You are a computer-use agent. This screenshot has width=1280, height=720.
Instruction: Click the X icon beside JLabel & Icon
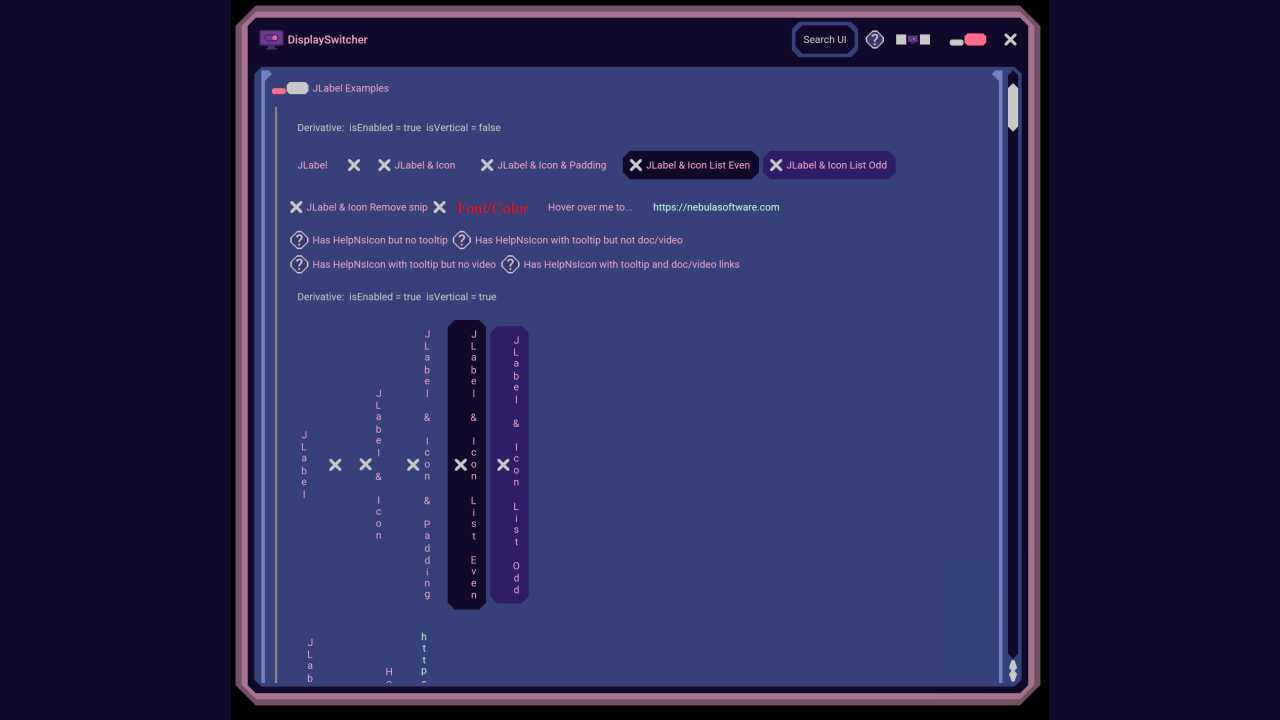(384, 165)
